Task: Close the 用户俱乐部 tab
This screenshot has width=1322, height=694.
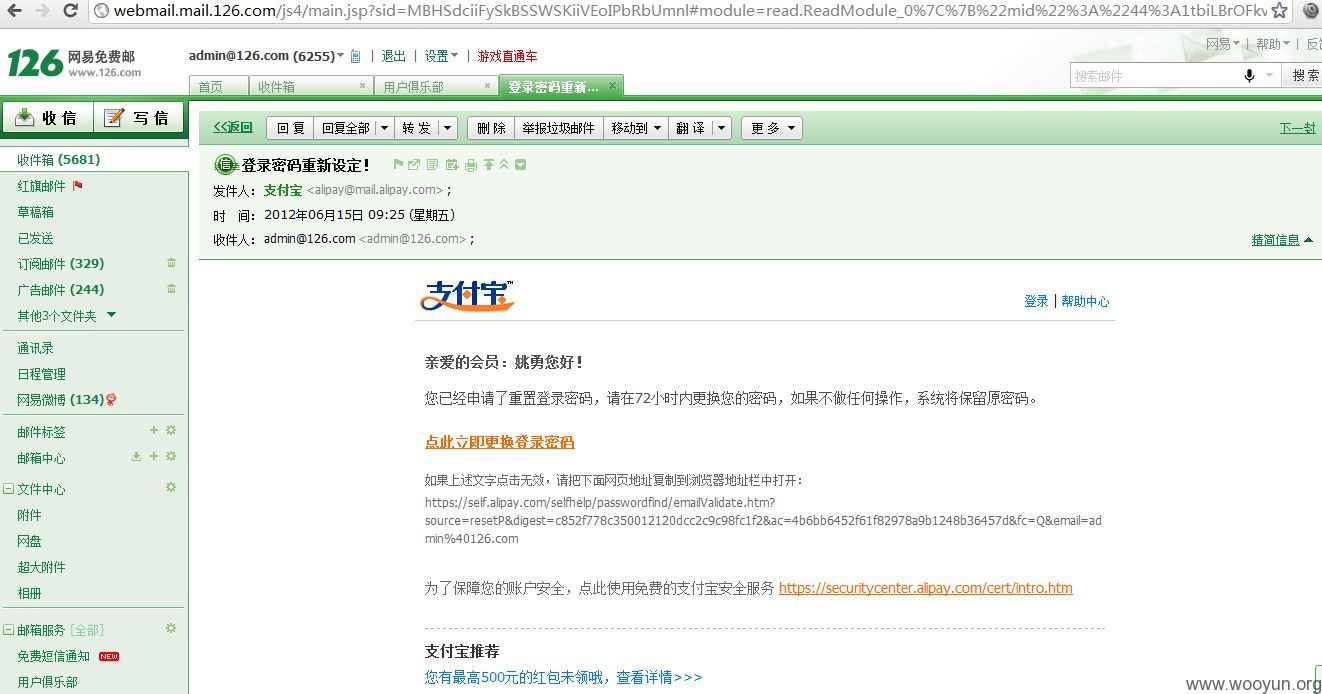Action: pyautogui.click(x=488, y=86)
